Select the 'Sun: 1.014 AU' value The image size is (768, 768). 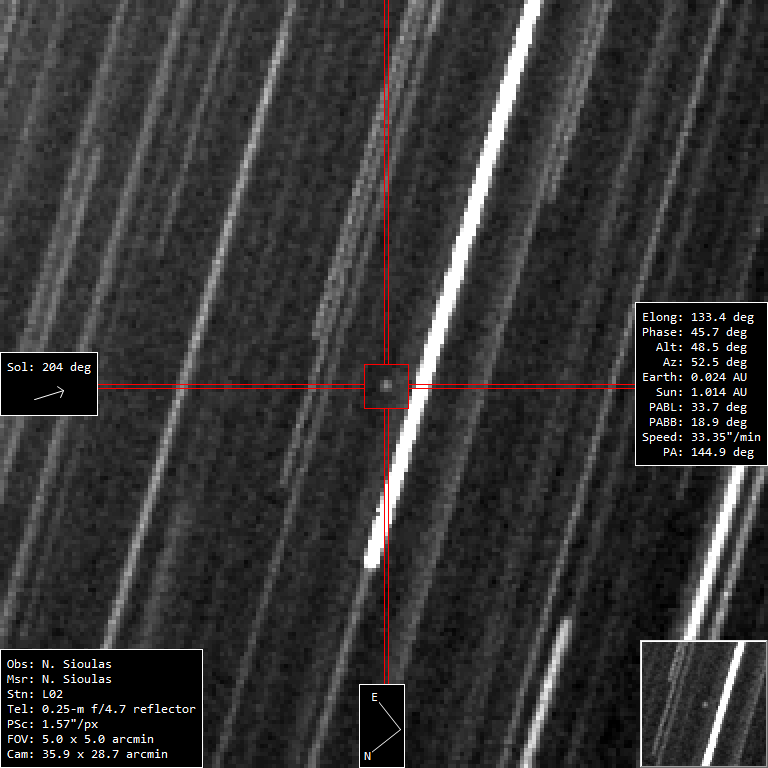point(701,392)
